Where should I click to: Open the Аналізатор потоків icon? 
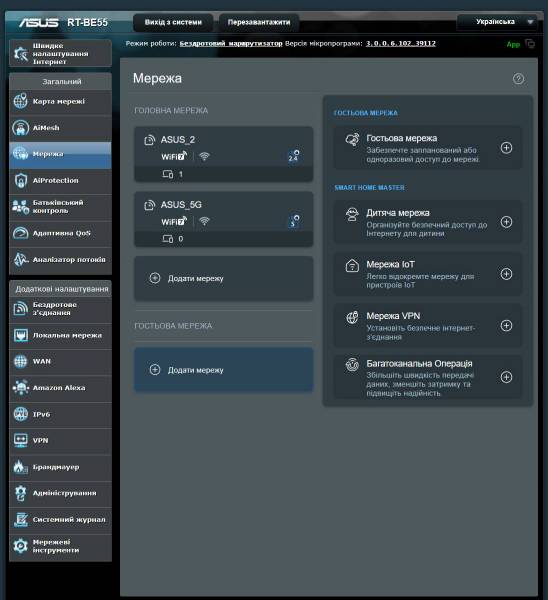[20, 259]
